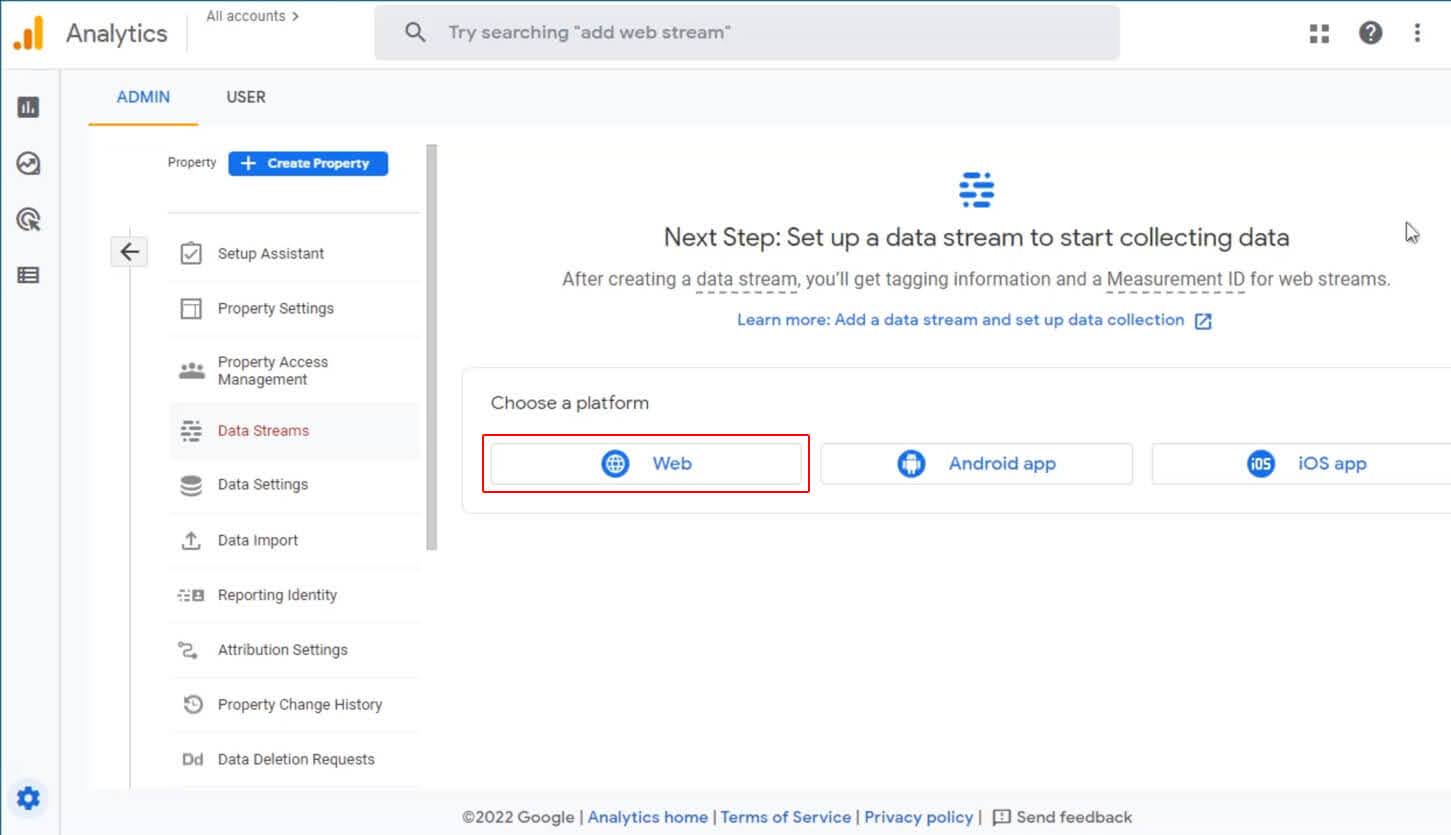Click the Dd Data Deletion icon
Screen dimensions: 1451x835
pyautogui.click(x=192, y=760)
